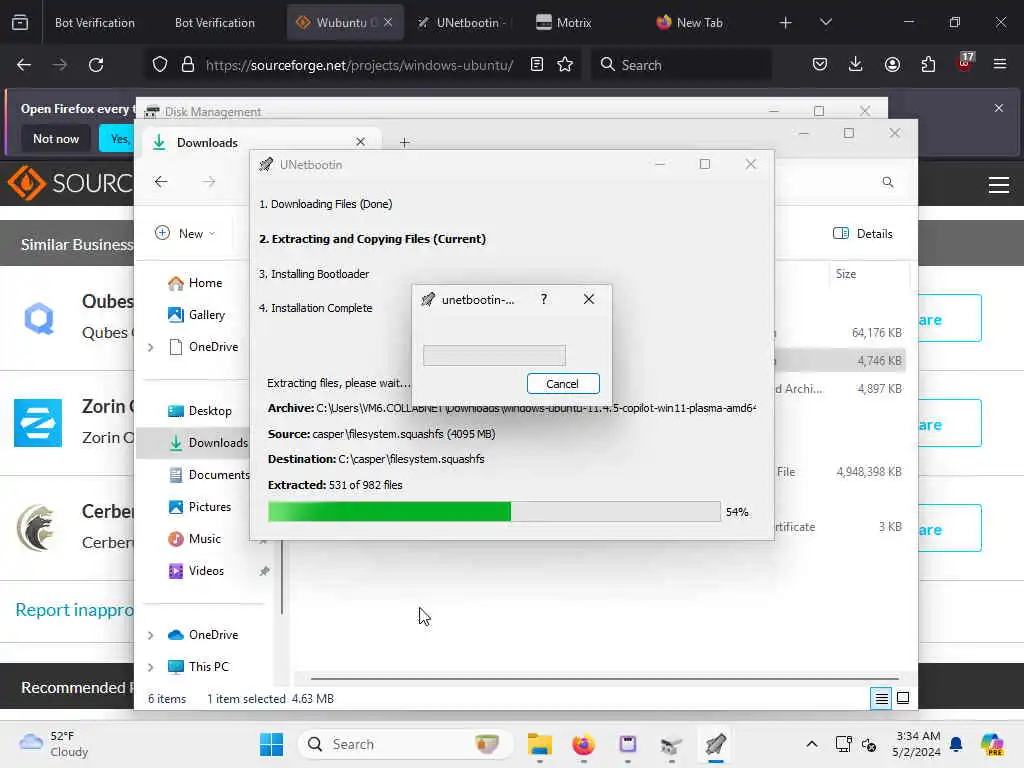Cancel the unetbootin extraction dialog
The image size is (1024, 768).
(x=563, y=383)
